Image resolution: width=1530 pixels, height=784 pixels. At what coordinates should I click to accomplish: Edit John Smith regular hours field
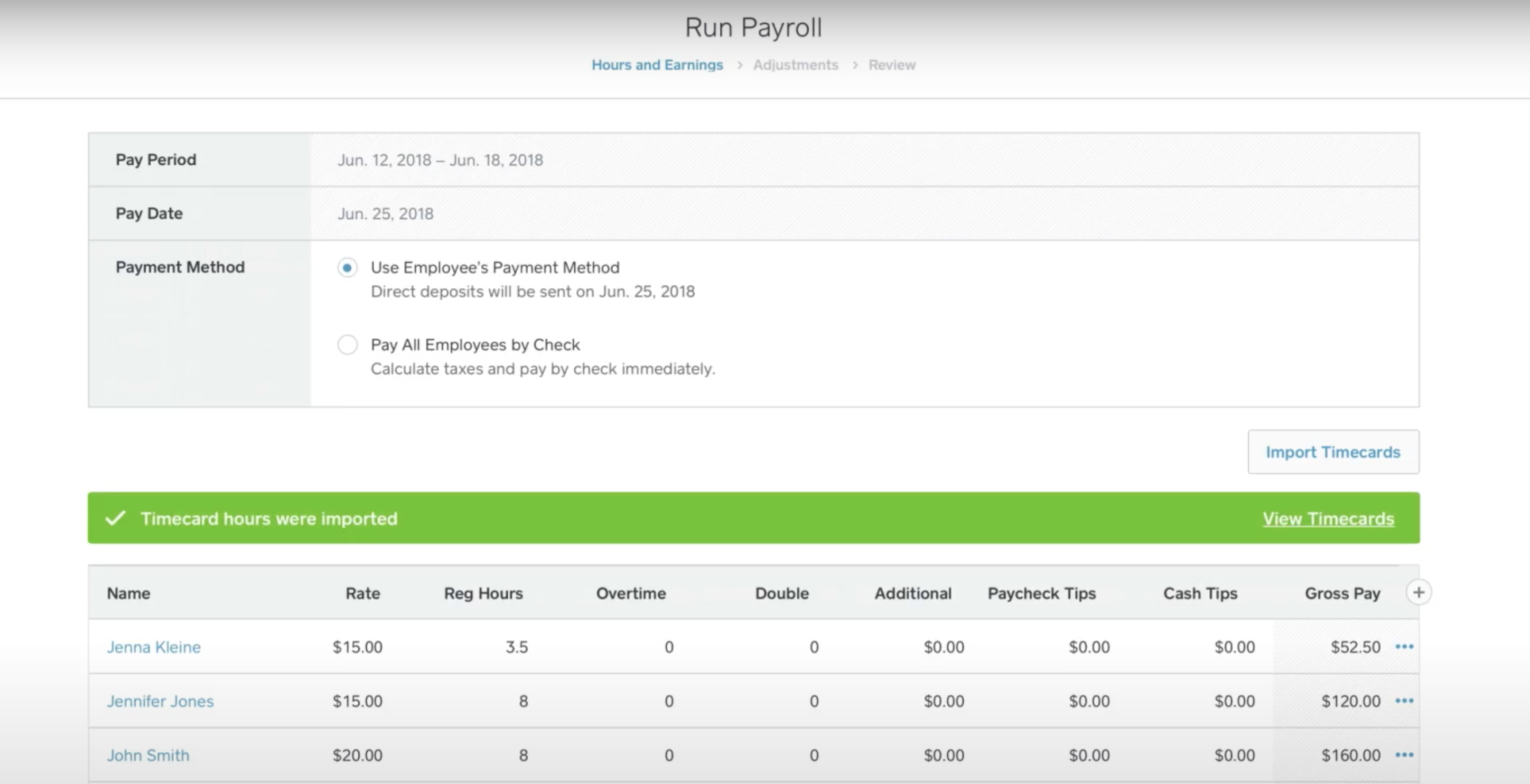523,755
